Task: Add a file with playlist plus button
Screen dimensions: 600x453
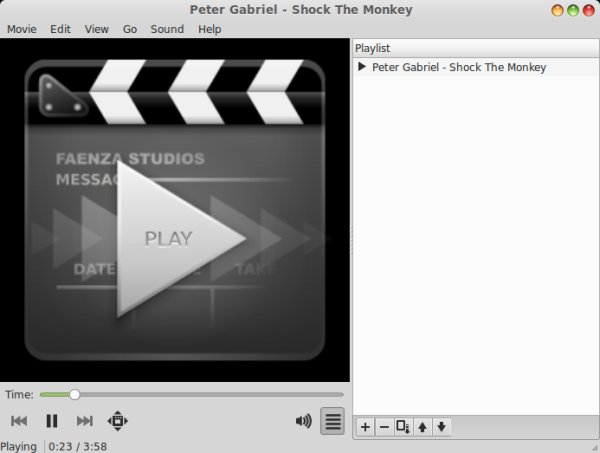Action: 365,427
